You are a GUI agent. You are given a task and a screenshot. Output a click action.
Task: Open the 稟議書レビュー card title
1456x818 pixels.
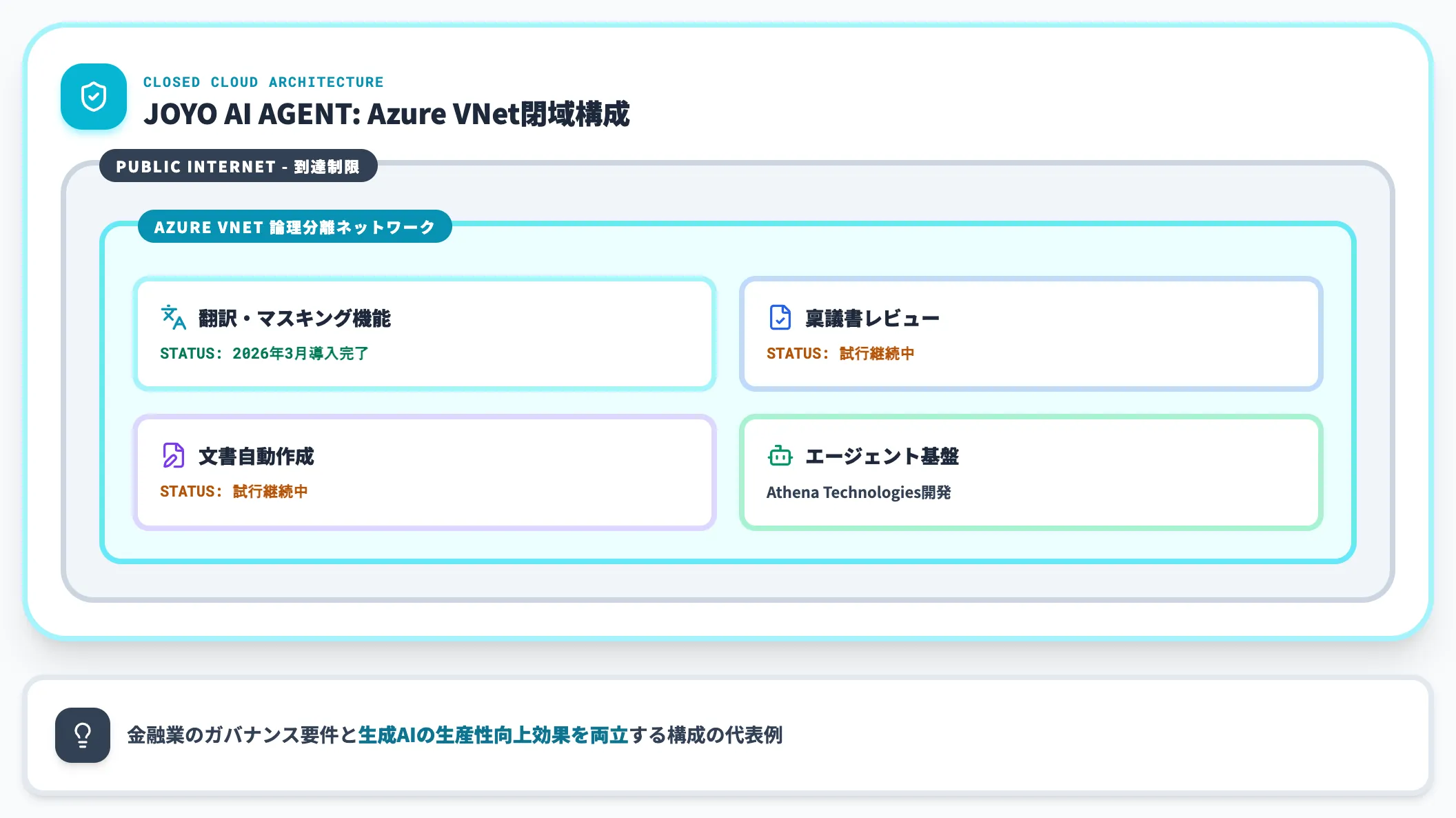tap(872, 319)
